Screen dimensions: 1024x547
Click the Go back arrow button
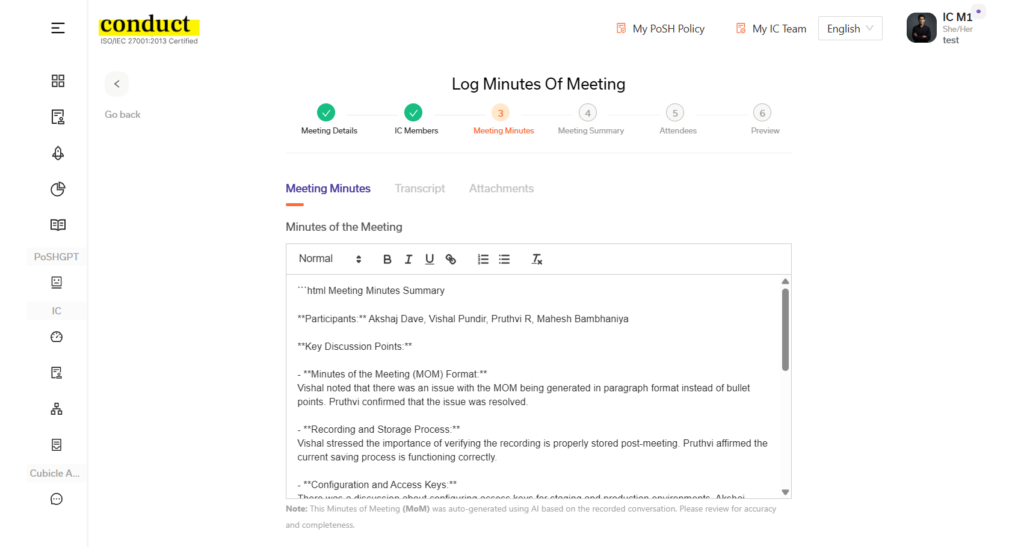[x=117, y=85]
